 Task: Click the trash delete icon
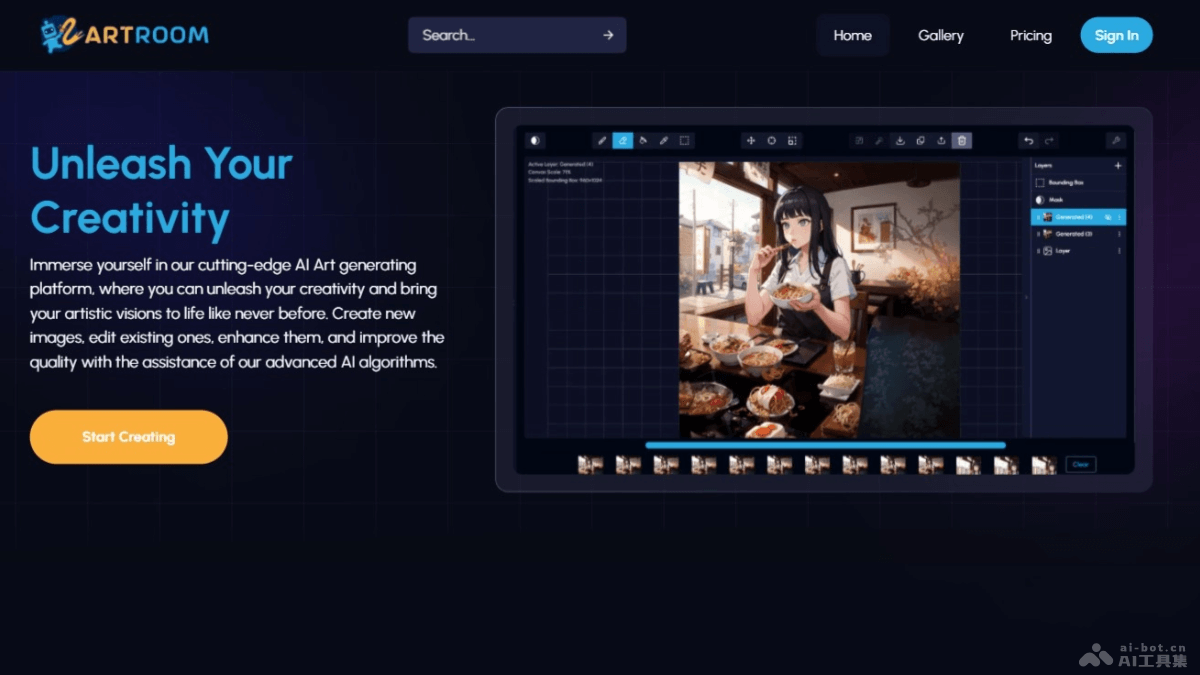click(961, 141)
